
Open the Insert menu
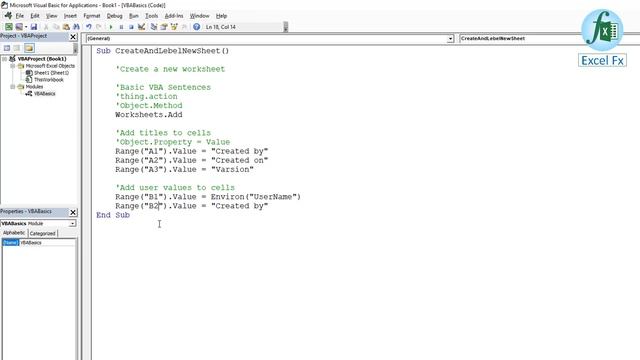click(70, 16)
